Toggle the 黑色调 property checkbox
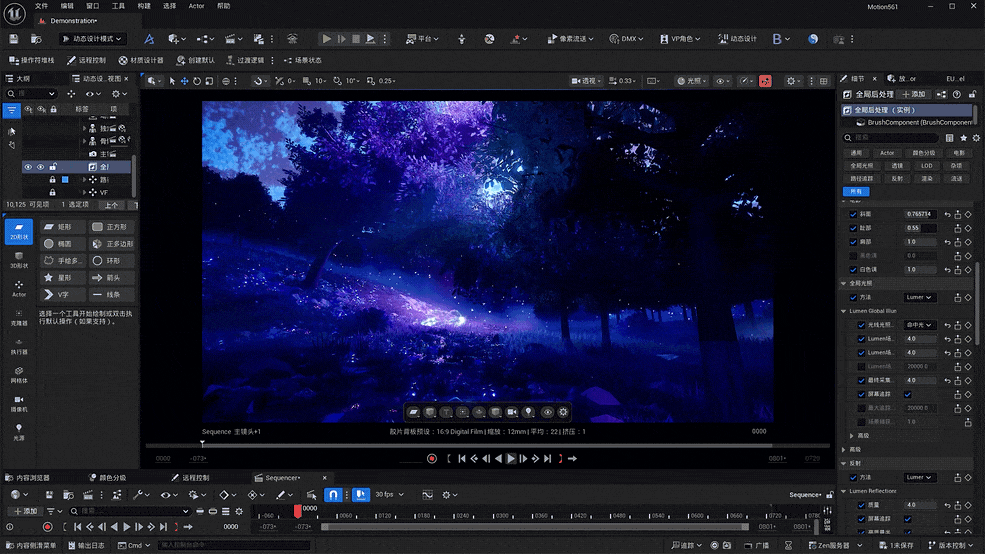985x554 pixels. tap(853, 256)
